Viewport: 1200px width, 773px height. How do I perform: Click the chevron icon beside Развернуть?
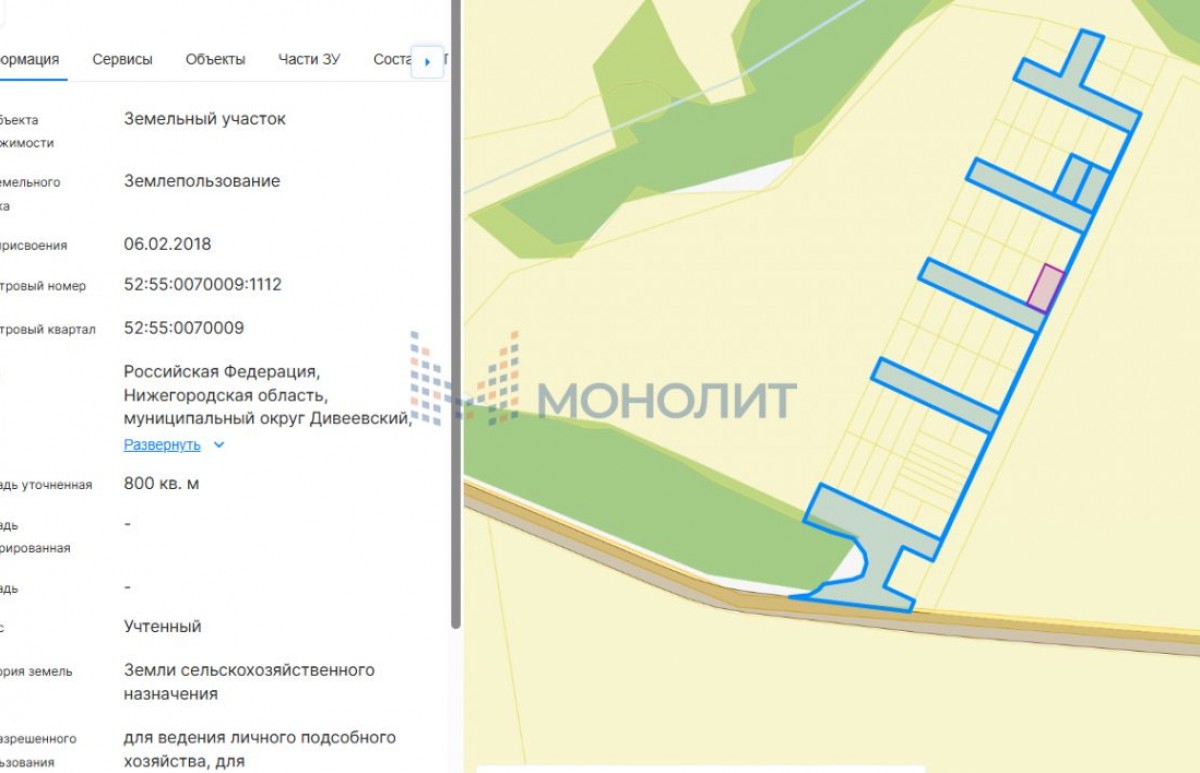[219, 445]
